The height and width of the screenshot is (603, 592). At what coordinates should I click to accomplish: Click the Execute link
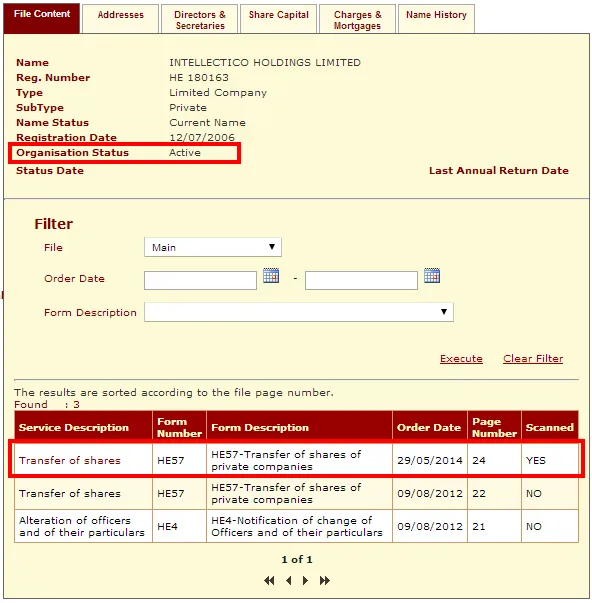pos(461,358)
